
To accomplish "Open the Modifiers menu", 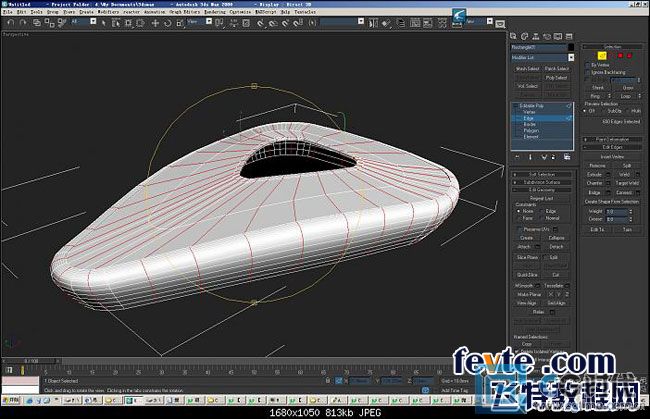I will coord(108,12).
